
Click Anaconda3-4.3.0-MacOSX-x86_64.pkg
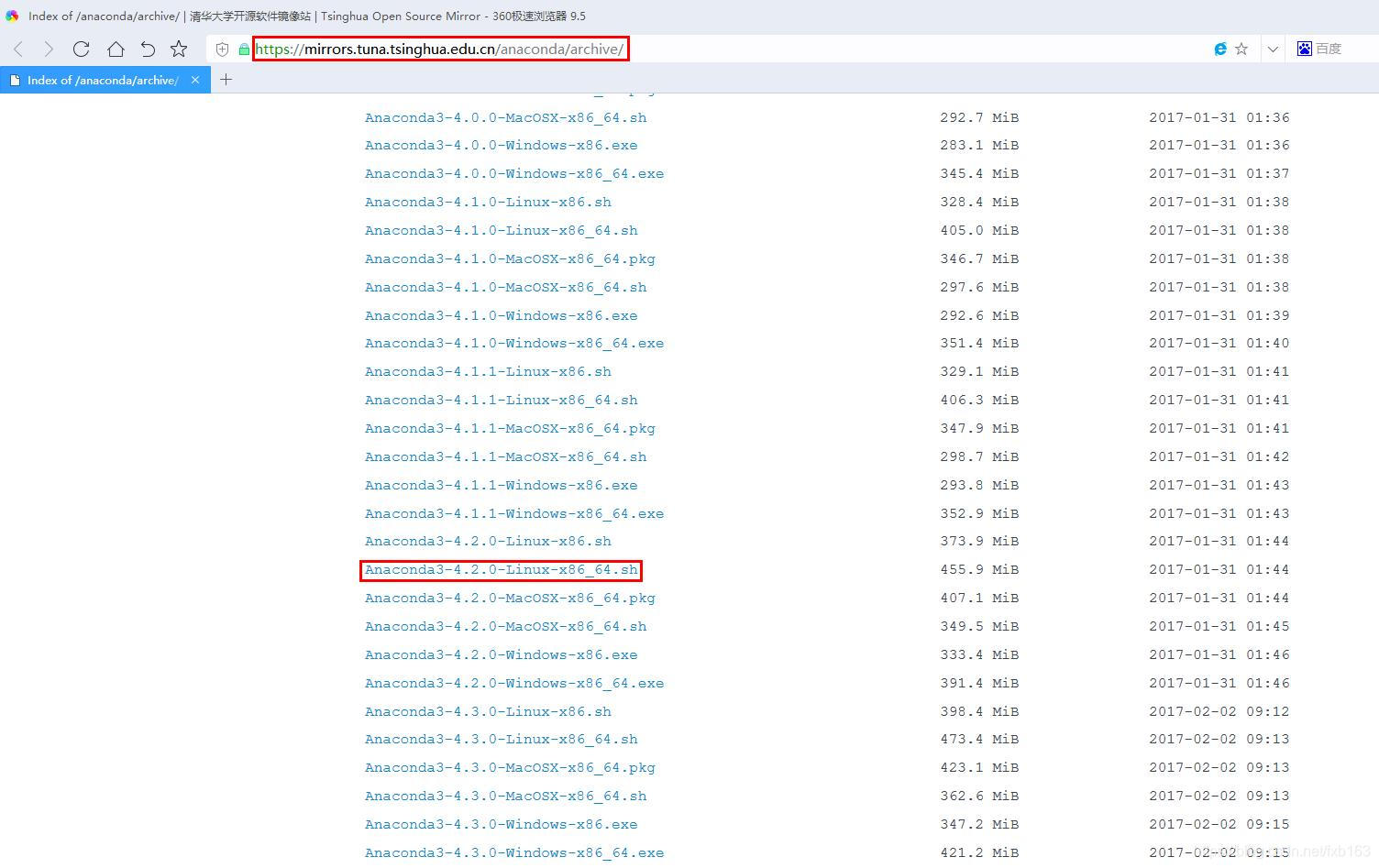coord(510,768)
